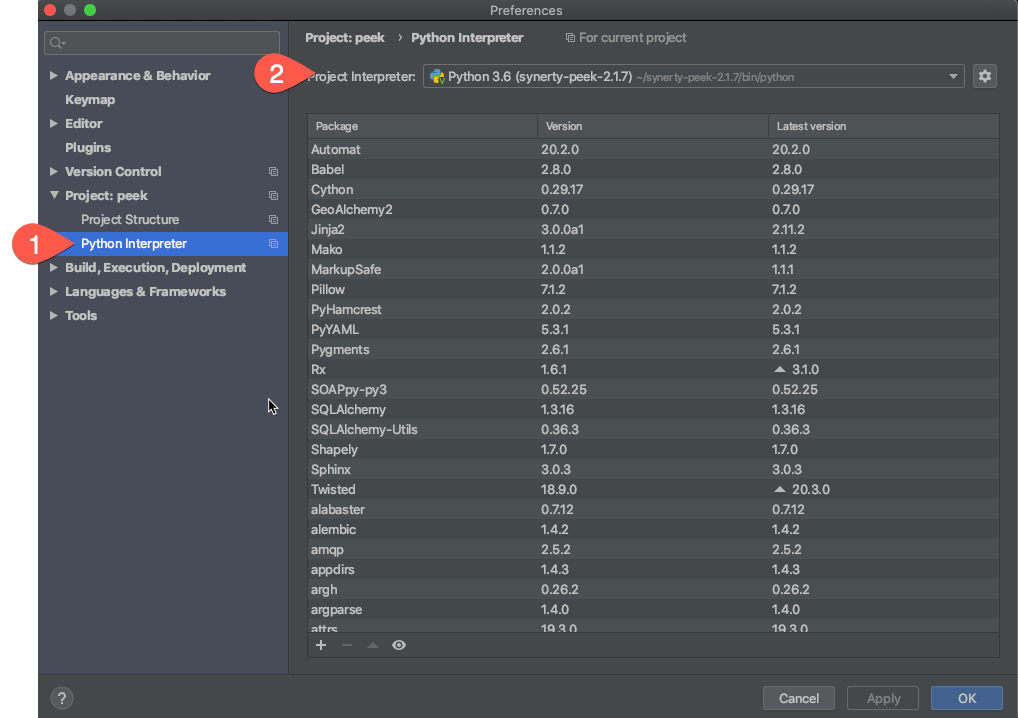Select the Shapely package row

click(653, 449)
